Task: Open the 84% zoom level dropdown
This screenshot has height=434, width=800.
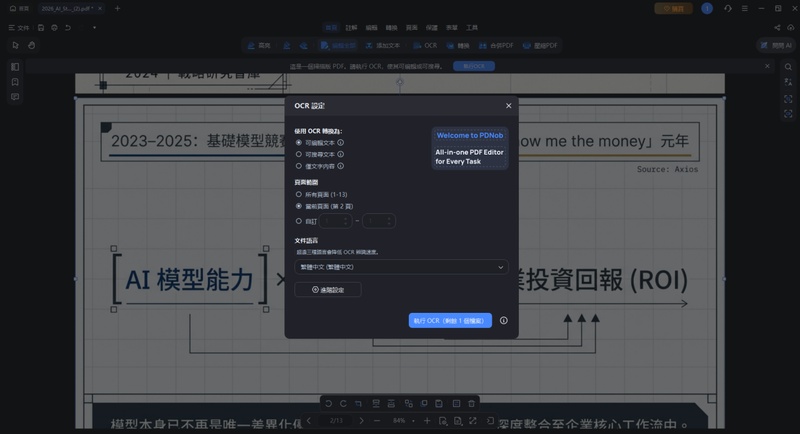Action: [x=403, y=421]
